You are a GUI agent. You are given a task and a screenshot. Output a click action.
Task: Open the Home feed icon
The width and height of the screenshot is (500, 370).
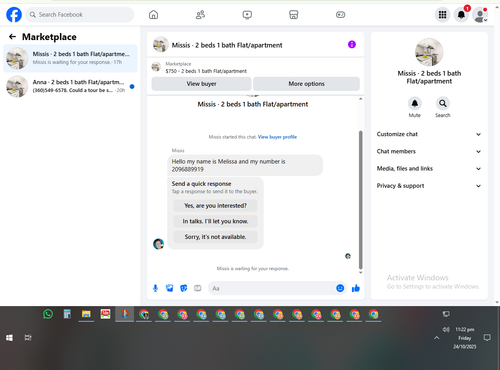153,15
